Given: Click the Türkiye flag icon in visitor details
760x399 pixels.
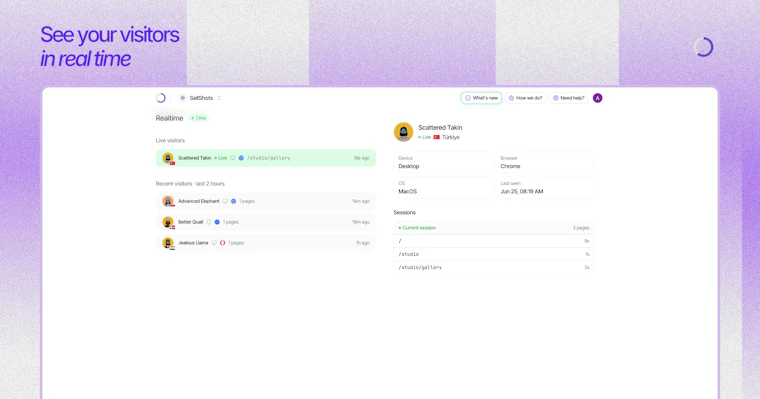Looking at the screenshot, I should 437,137.
